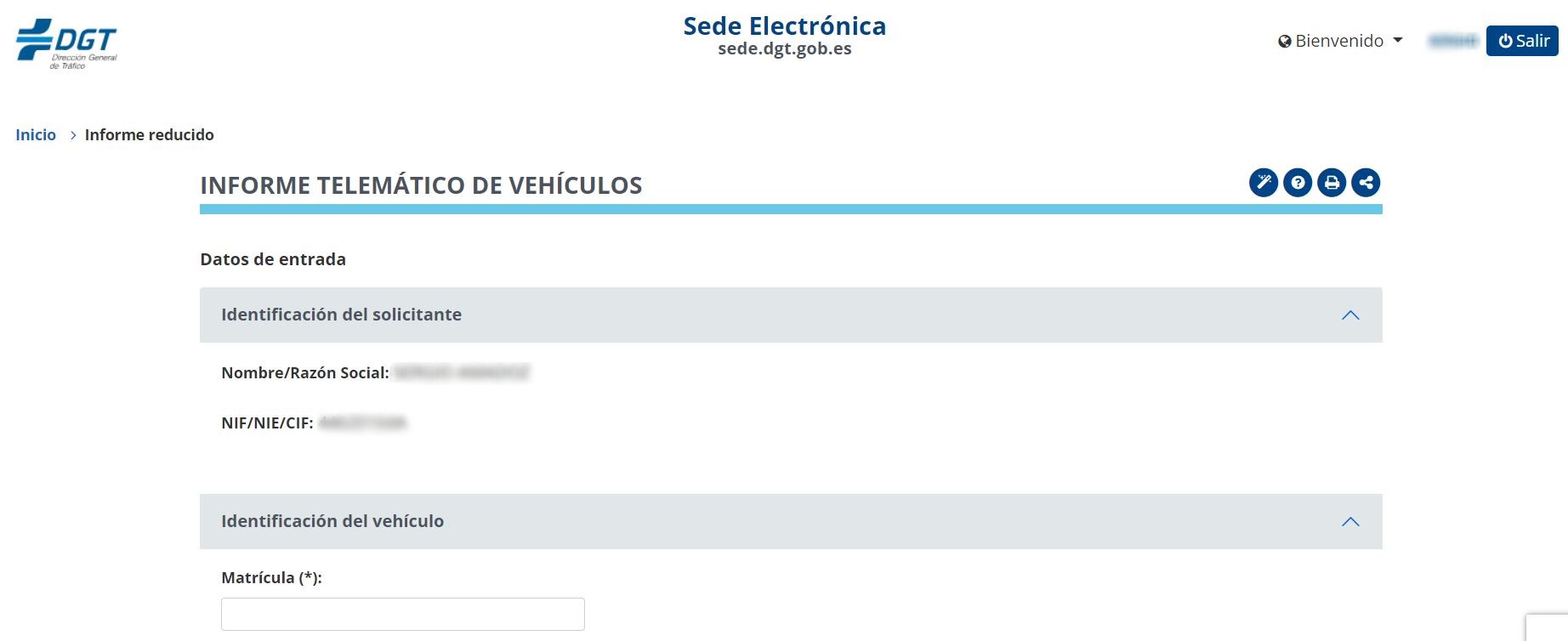Collapse the Identificación del vehículo chevron
The width and height of the screenshot is (1568, 641).
tap(1350, 522)
